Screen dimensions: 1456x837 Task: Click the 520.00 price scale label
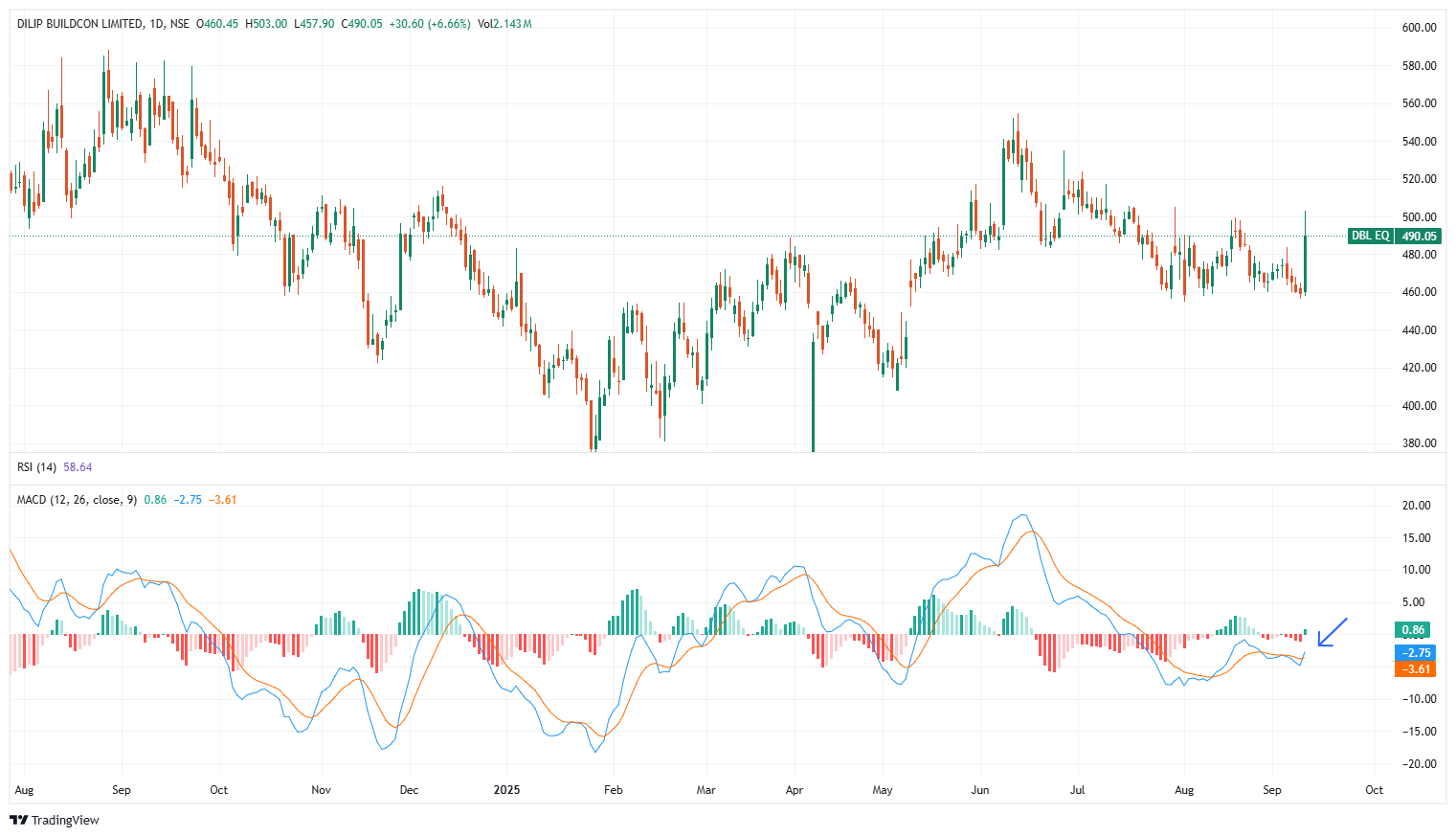[1420, 179]
